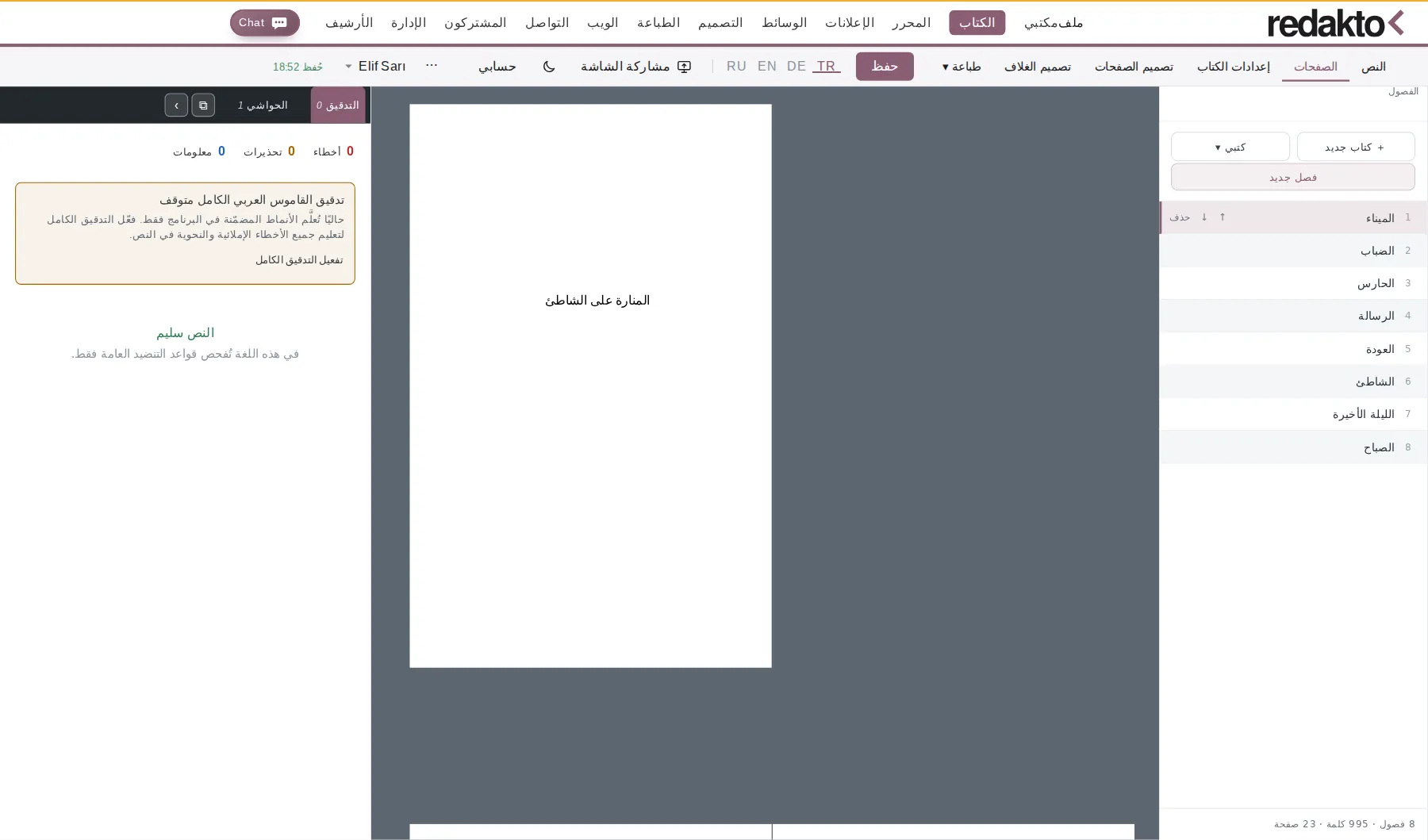Open the ملف‌مكتبي menu item

point(1054,23)
